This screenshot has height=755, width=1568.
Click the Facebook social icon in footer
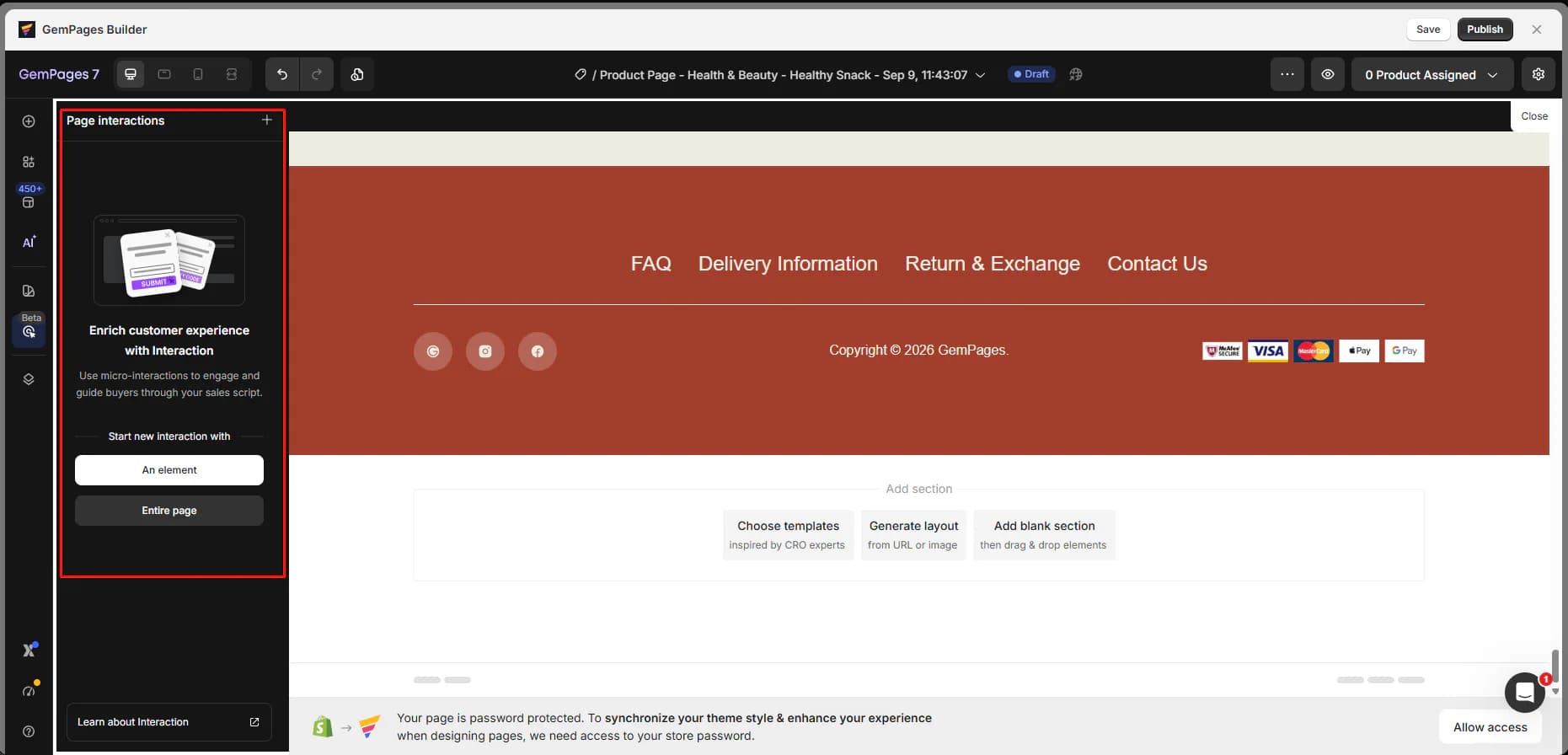[x=538, y=351]
